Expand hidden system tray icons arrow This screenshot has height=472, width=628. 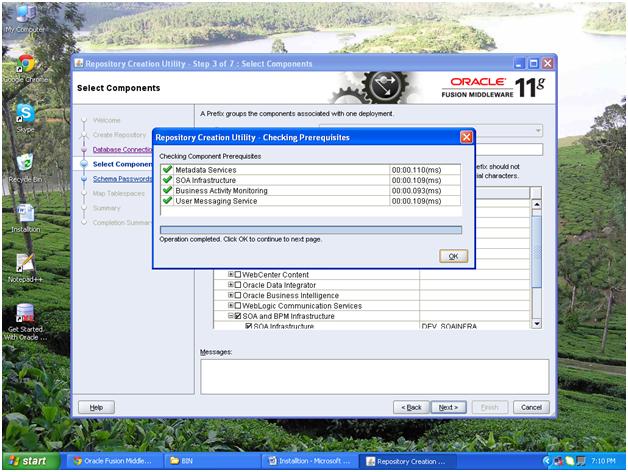546,461
